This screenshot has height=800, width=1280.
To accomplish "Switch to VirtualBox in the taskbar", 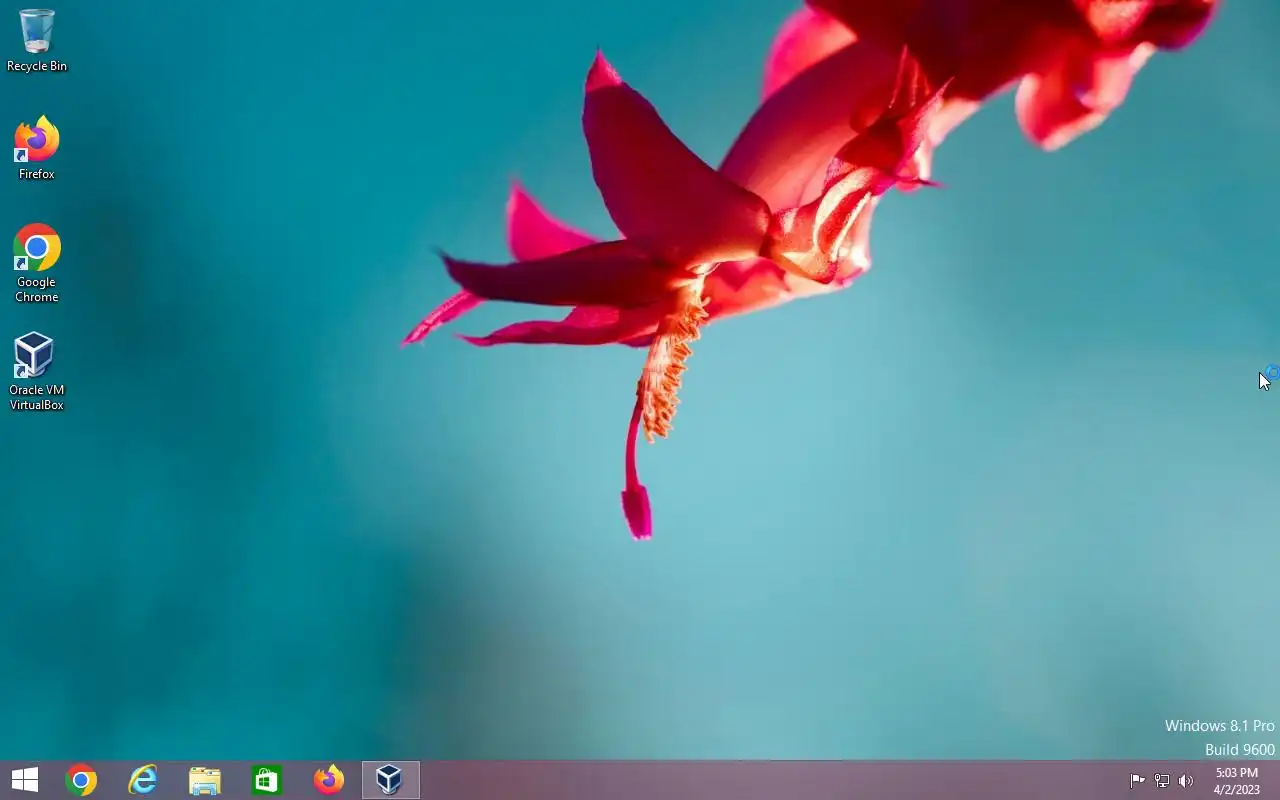I will [x=391, y=780].
